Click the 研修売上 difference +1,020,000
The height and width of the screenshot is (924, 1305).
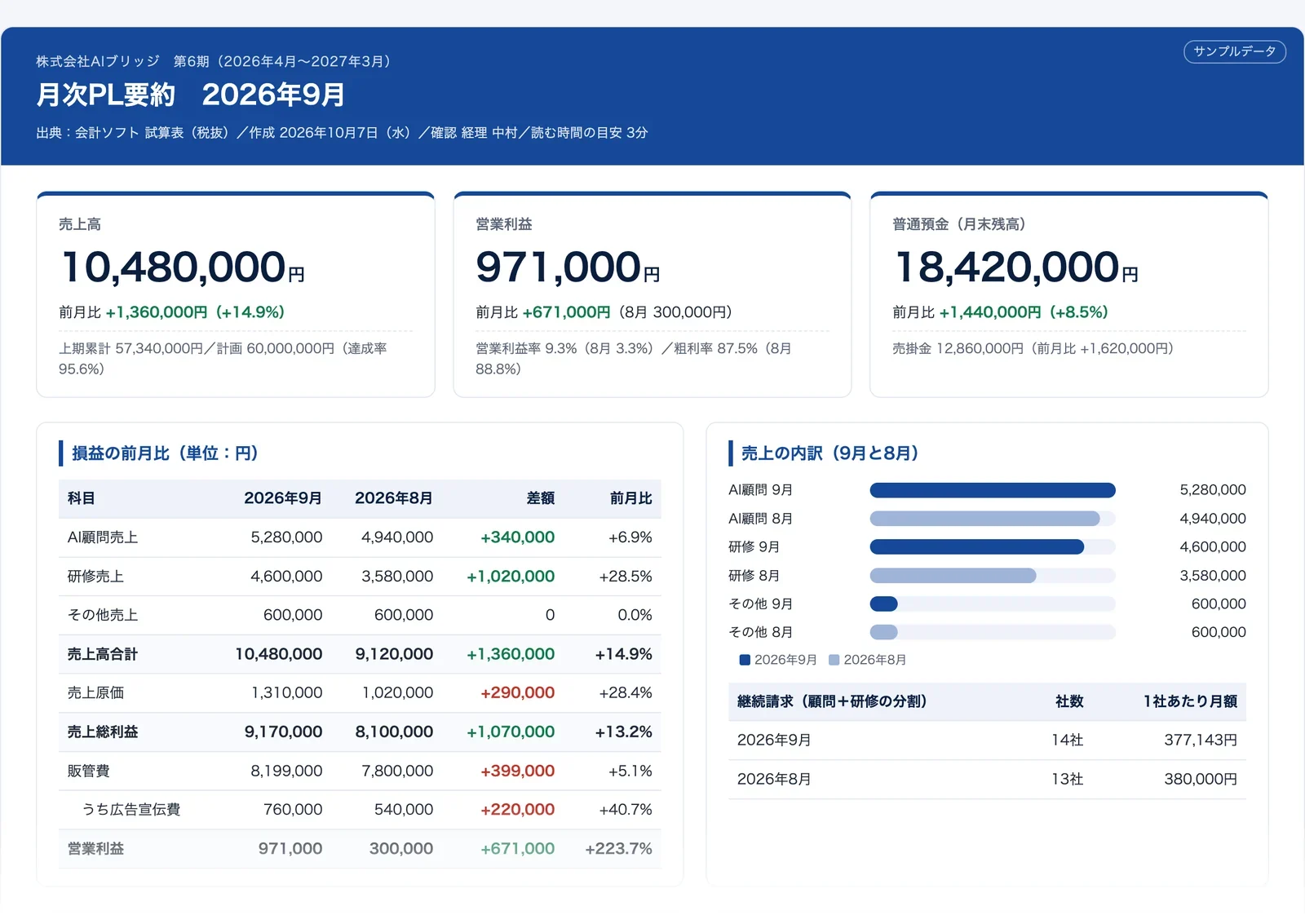click(511, 577)
